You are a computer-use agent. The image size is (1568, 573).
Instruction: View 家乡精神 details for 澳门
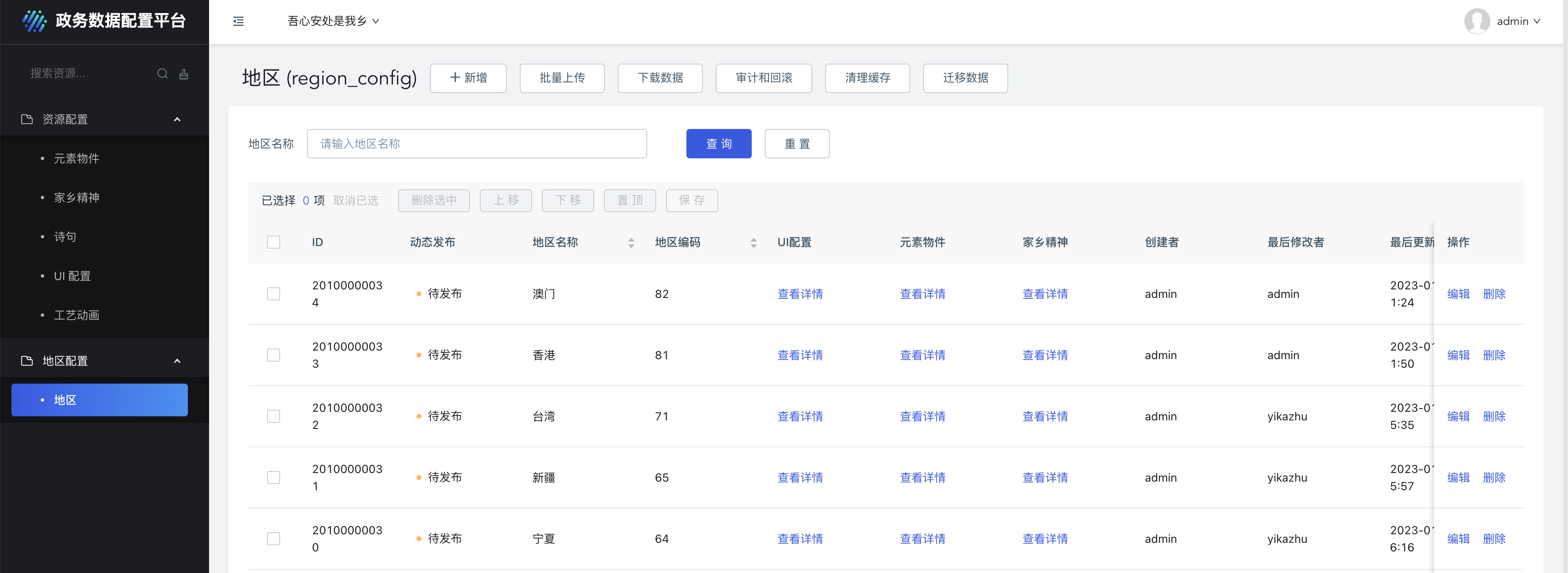(1045, 294)
